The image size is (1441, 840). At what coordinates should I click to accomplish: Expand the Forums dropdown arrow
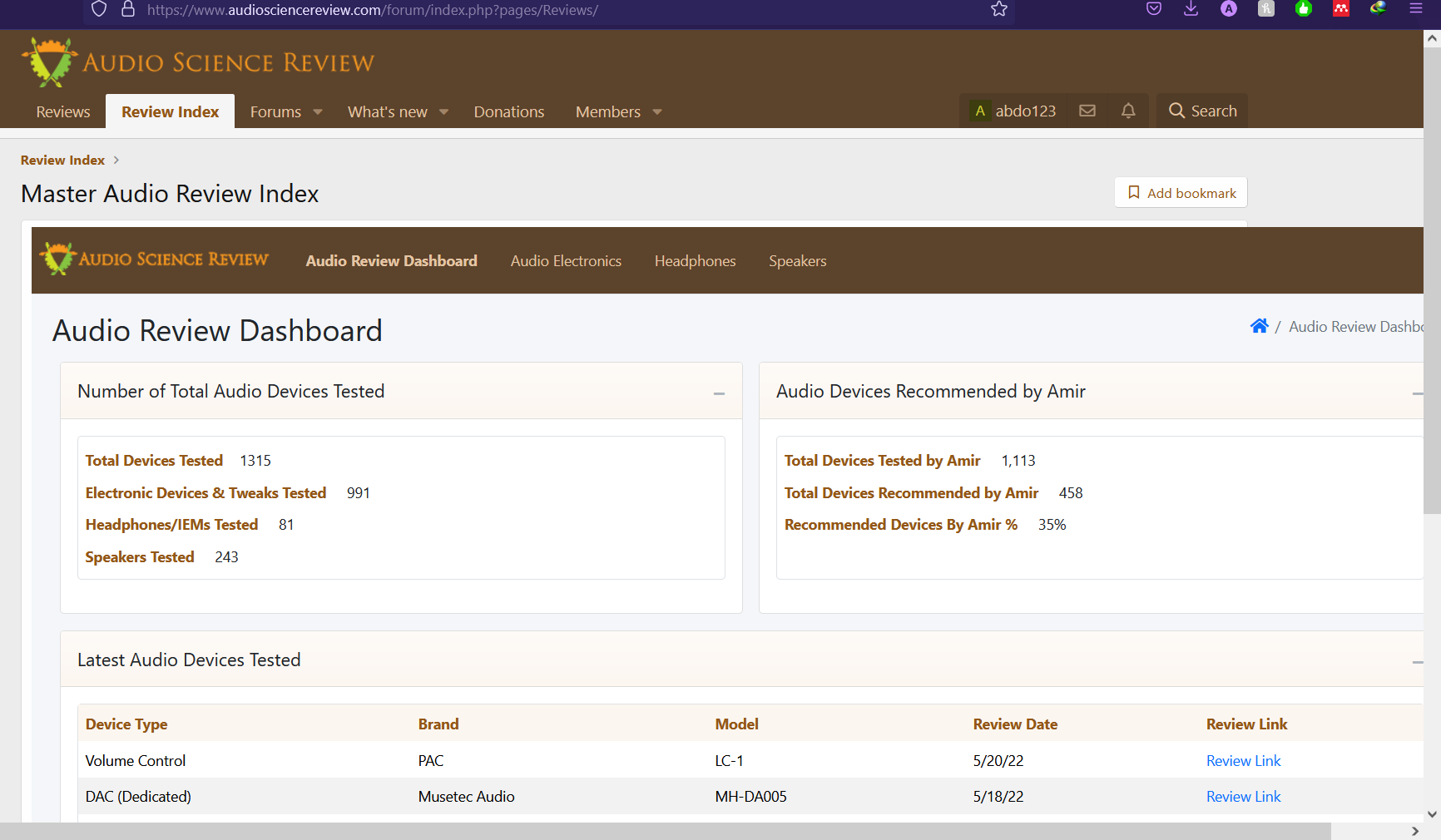(x=318, y=112)
